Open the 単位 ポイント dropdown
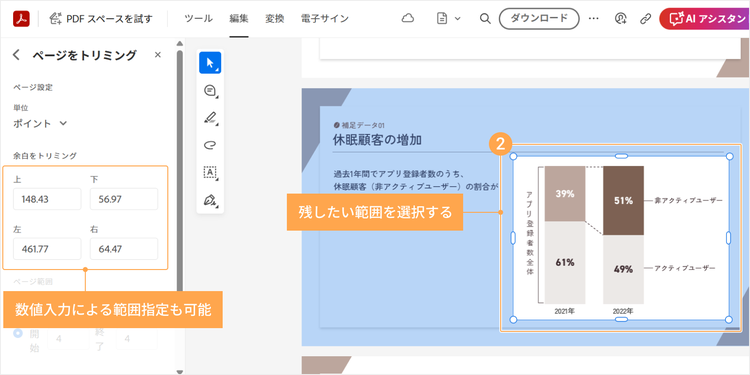750x375 pixels. tap(40, 123)
